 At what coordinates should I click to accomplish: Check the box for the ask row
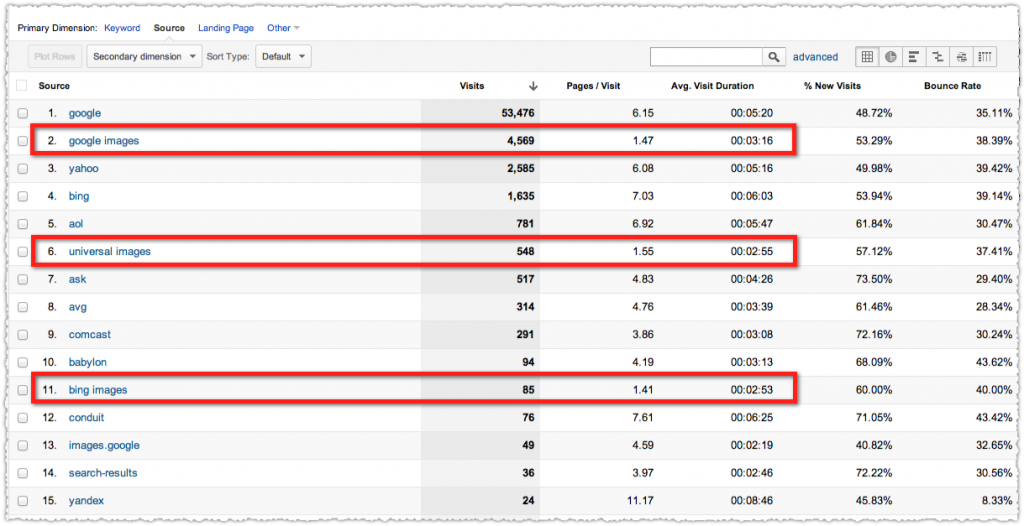[x=23, y=279]
